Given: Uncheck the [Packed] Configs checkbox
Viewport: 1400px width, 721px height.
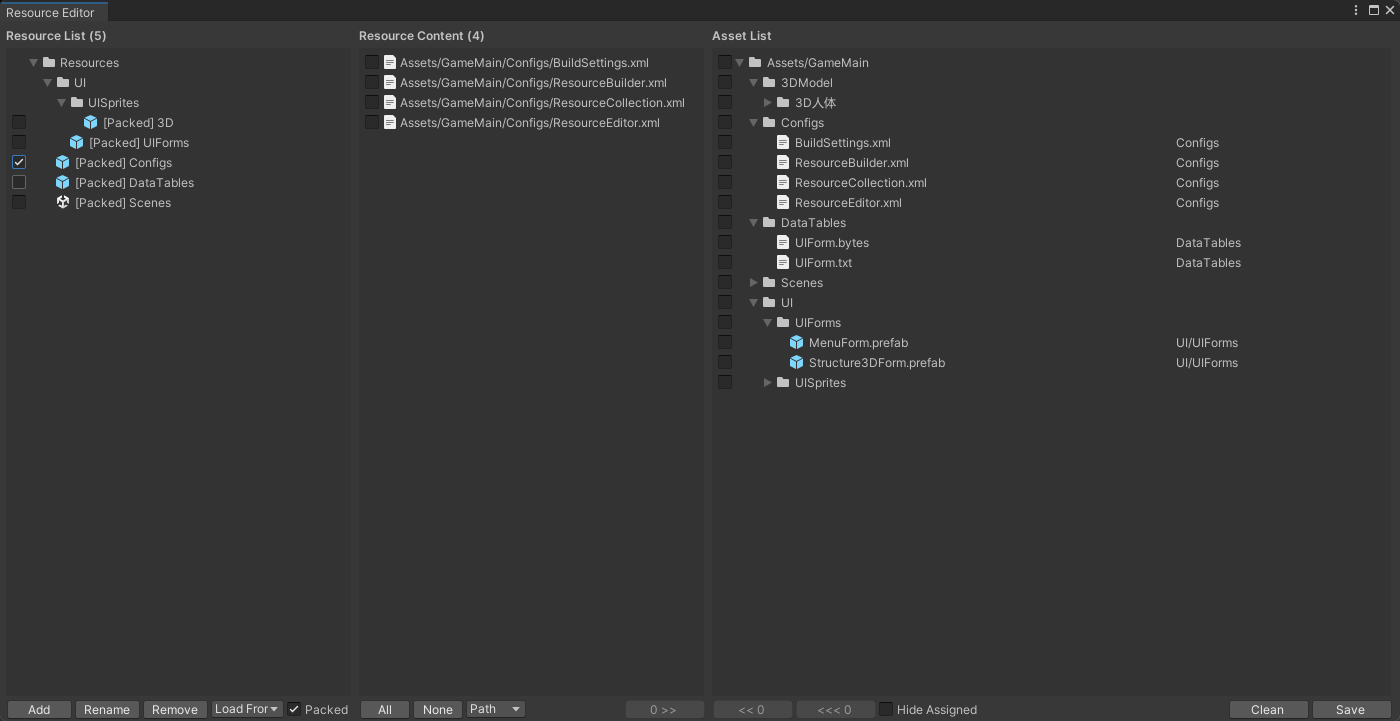Looking at the screenshot, I should click(x=18, y=162).
